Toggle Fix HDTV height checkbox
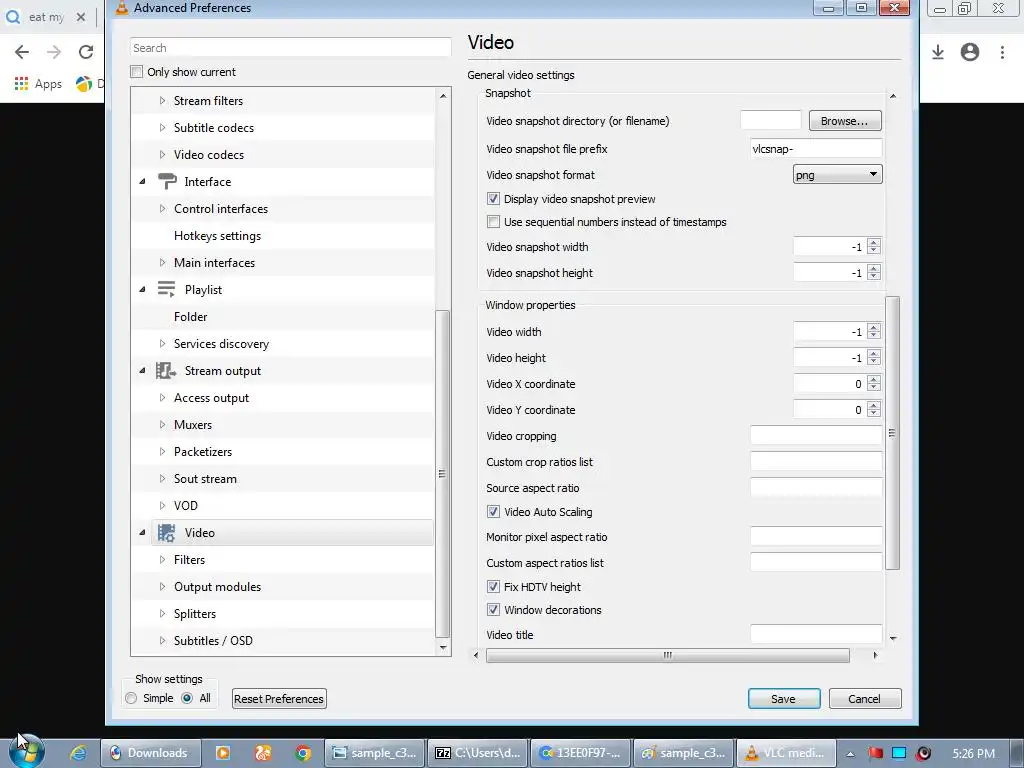This screenshot has height=768, width=1024. [x=493, y=587]
